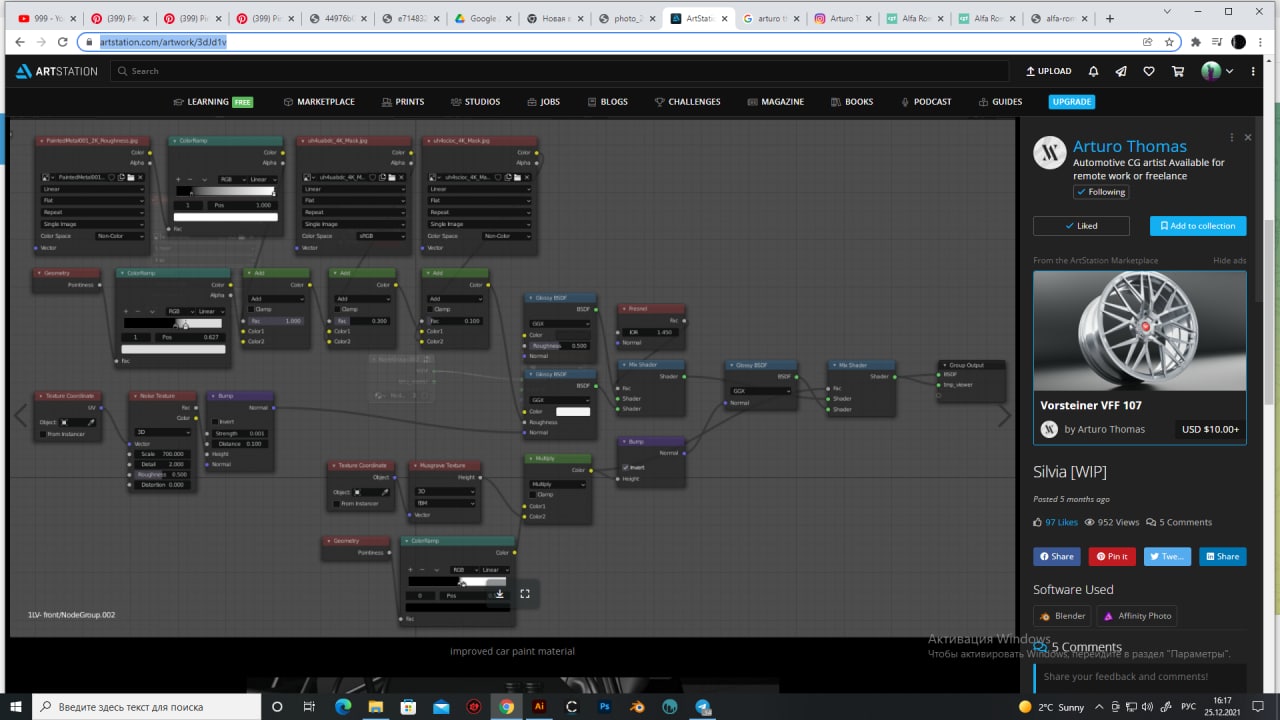The height and width of the screenshot is (720, 1280).
Task: Open messages via the paper plane icon
Action: click(1121, 71)
